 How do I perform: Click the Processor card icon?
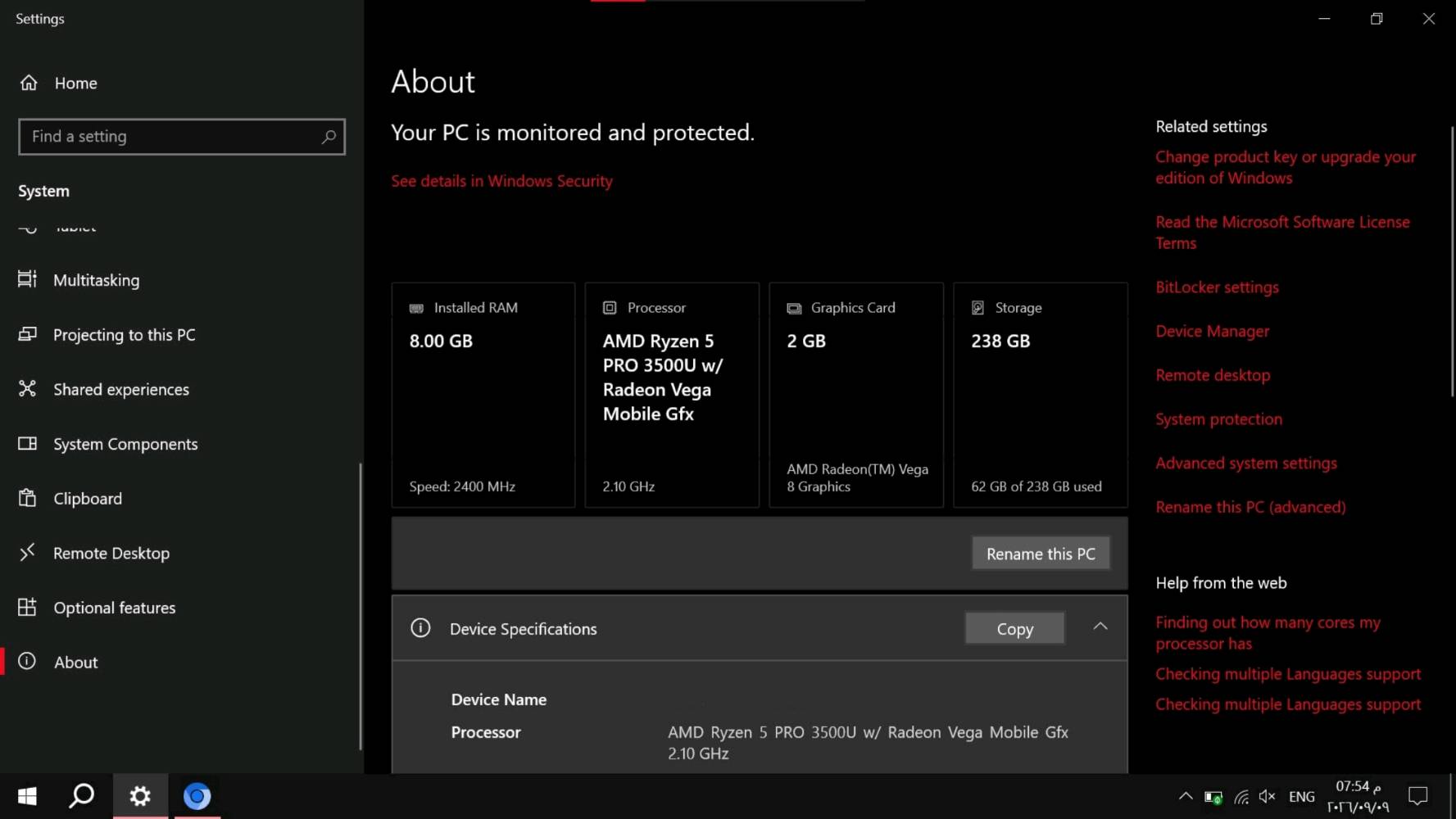tap(610, 308)
